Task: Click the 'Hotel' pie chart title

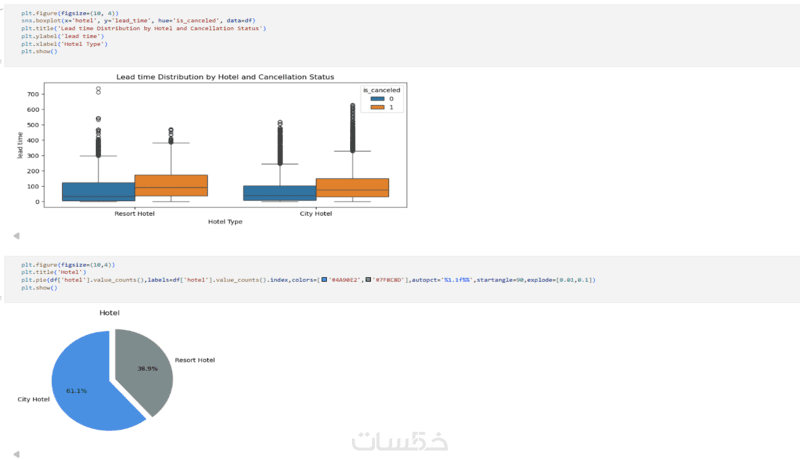Action: coord(109,313)
